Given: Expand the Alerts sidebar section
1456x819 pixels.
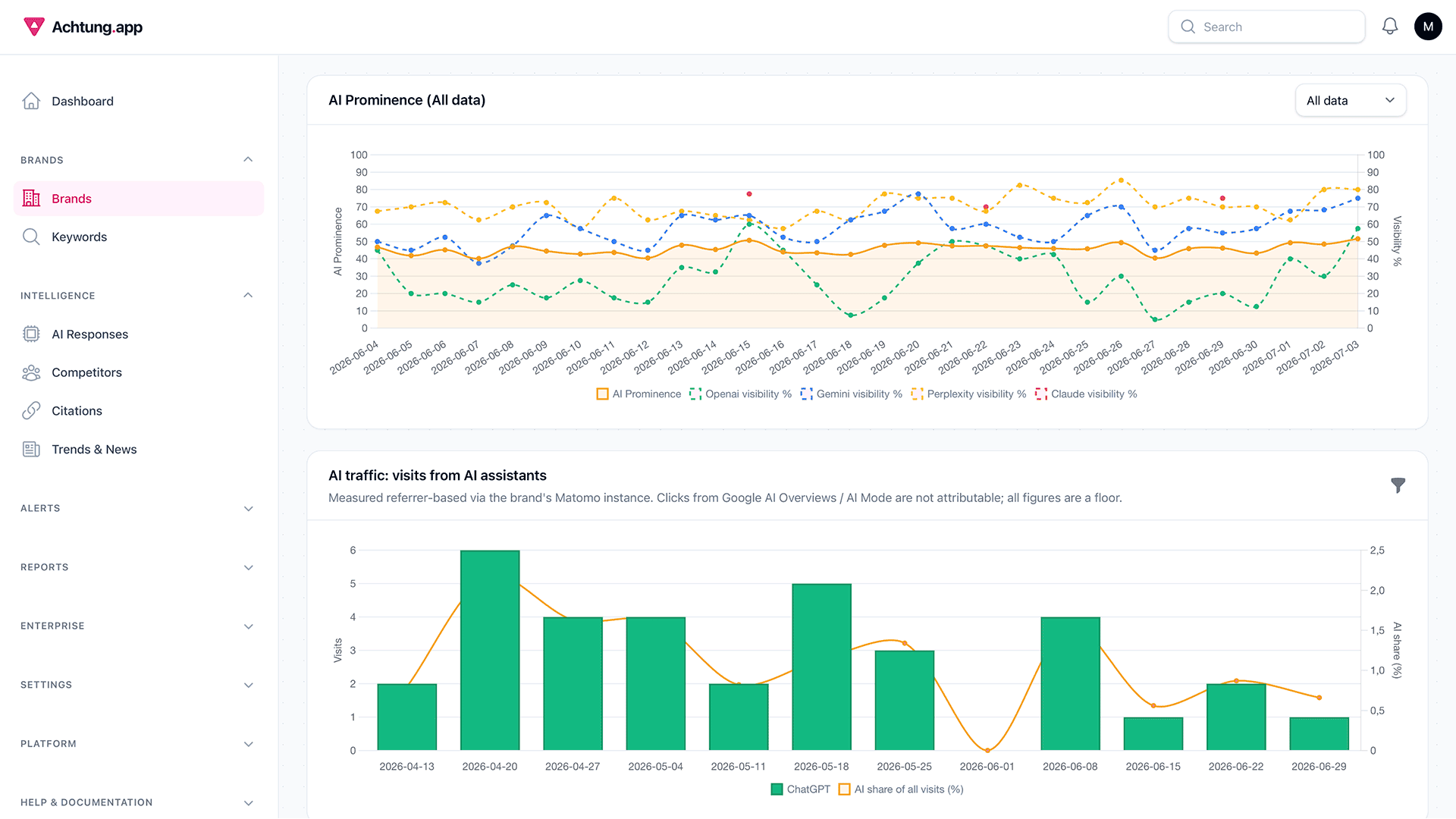Looking at the screenshot, I should tap(248, 509).
